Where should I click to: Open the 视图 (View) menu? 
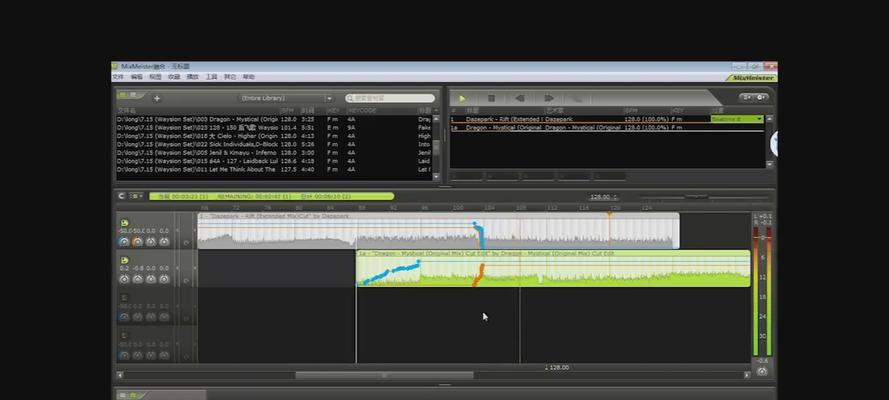click(x=155, y=77)
